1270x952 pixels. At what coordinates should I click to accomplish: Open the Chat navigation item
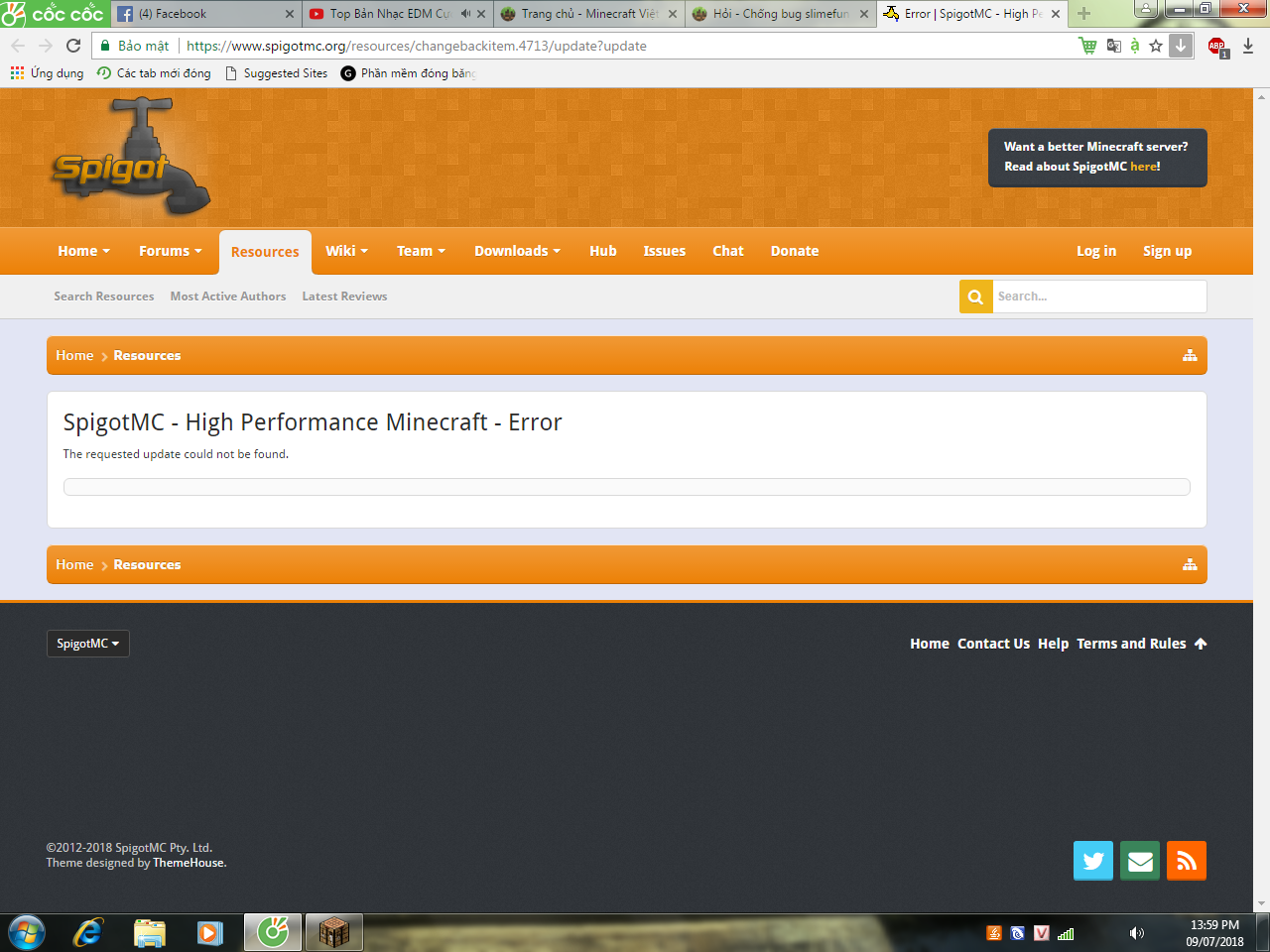pos(728,251)
